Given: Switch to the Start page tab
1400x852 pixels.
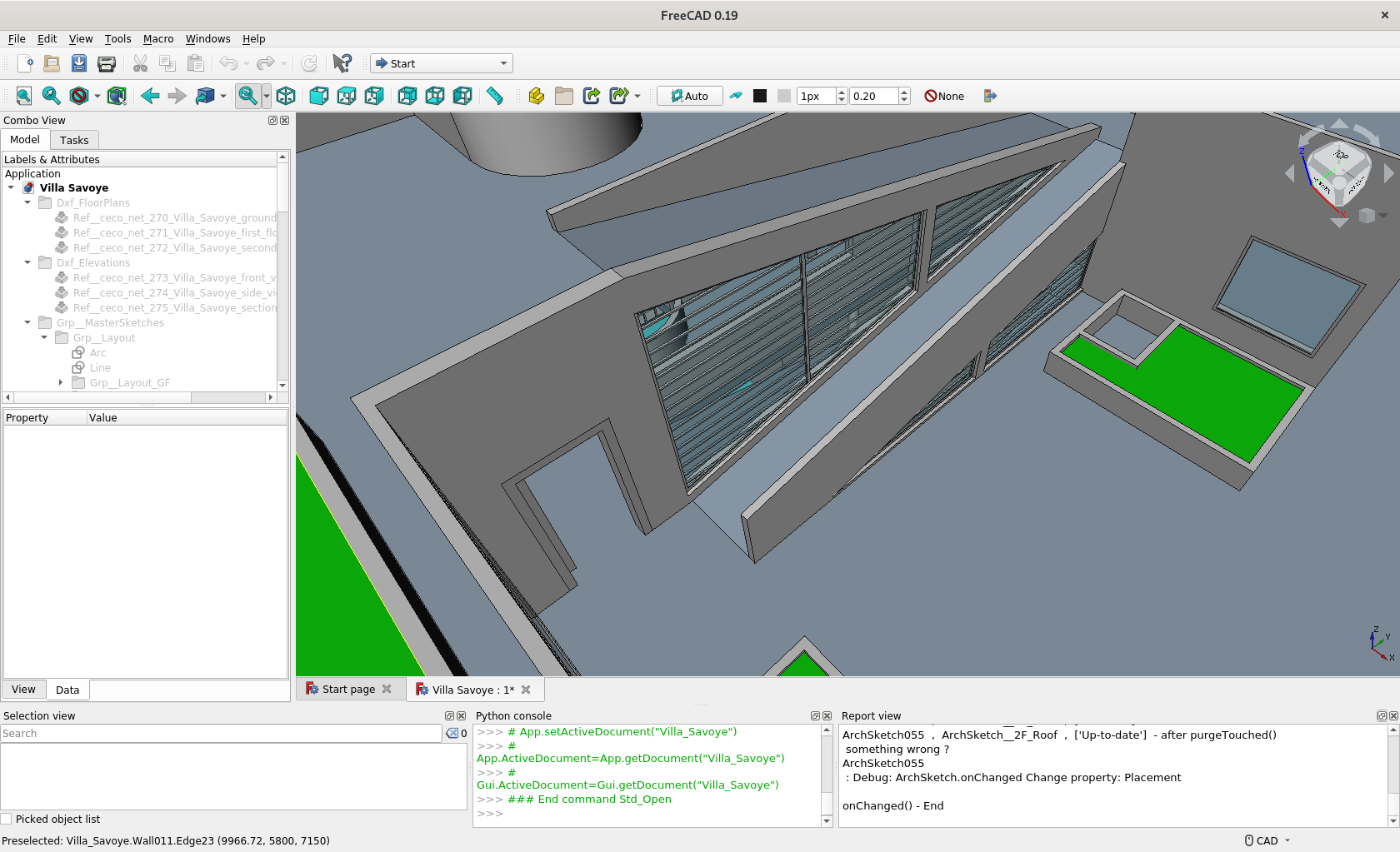Looking at the screenshot, I should click(x=348, y=689).
